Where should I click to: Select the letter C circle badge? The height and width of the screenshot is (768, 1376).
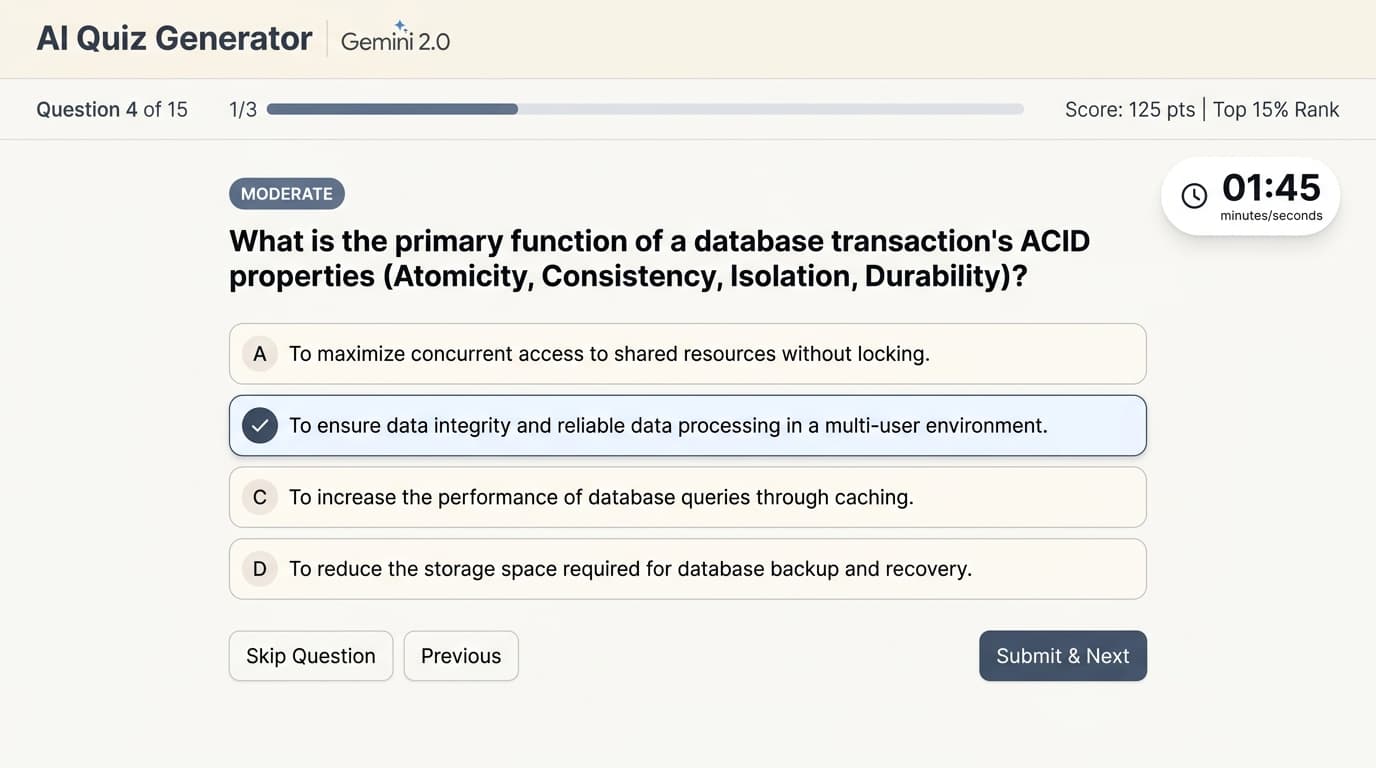260,497
